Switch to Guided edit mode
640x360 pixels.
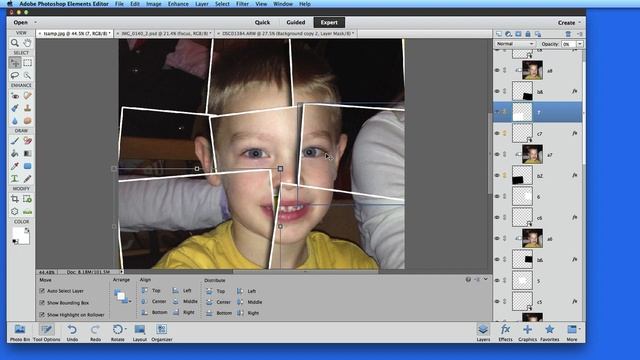pyautogui.click(x=296, y=22)
